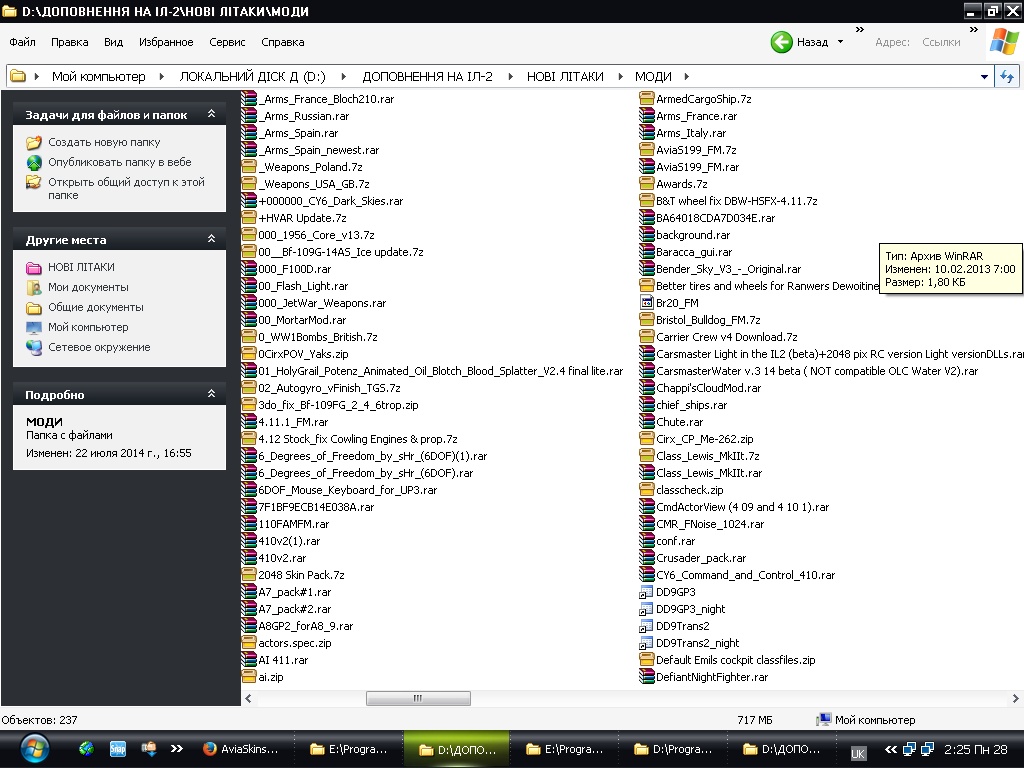Select the Arms_Italy.rar archive icon
Image resolution: width=1024 pixels, height=768 pixels.
(x=647, y=133)
